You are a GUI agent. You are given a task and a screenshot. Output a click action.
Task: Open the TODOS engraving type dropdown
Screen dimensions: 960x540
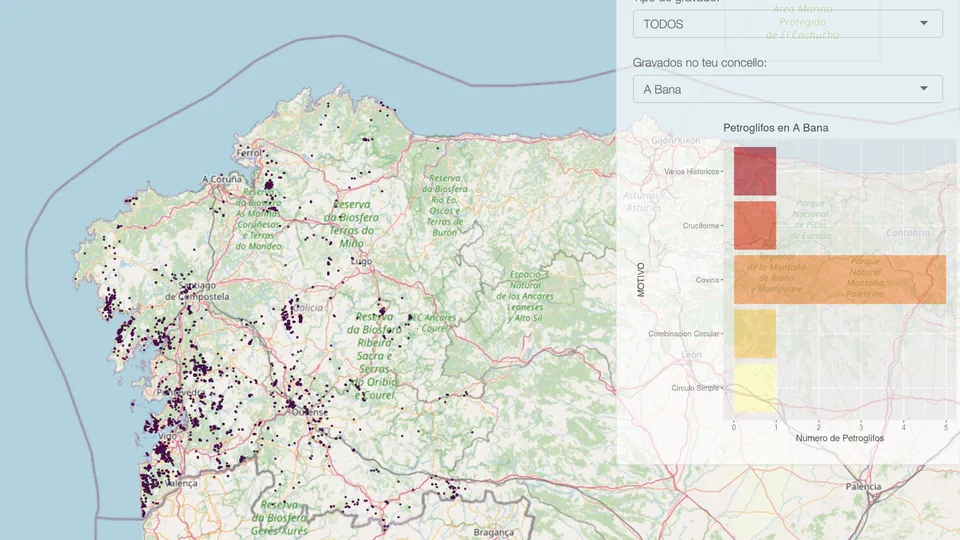click(x=787, y=24)
